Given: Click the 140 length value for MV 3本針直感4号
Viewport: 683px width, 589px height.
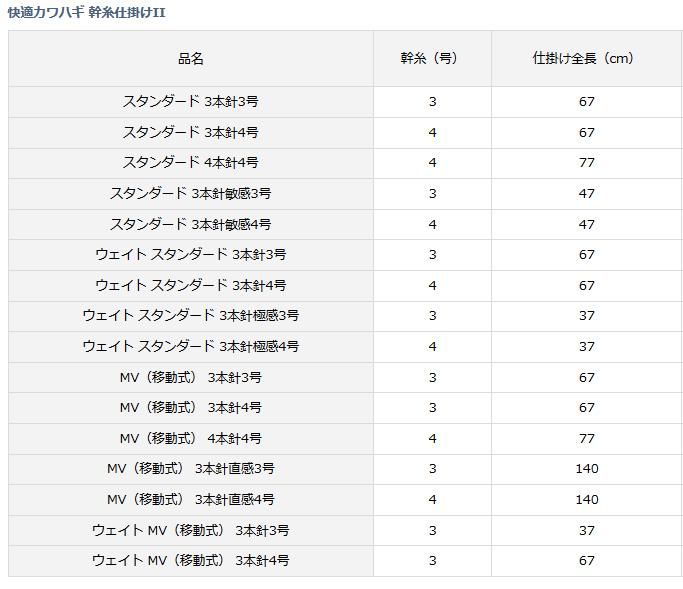Looking at the screenshot, I should pos(586,500).
